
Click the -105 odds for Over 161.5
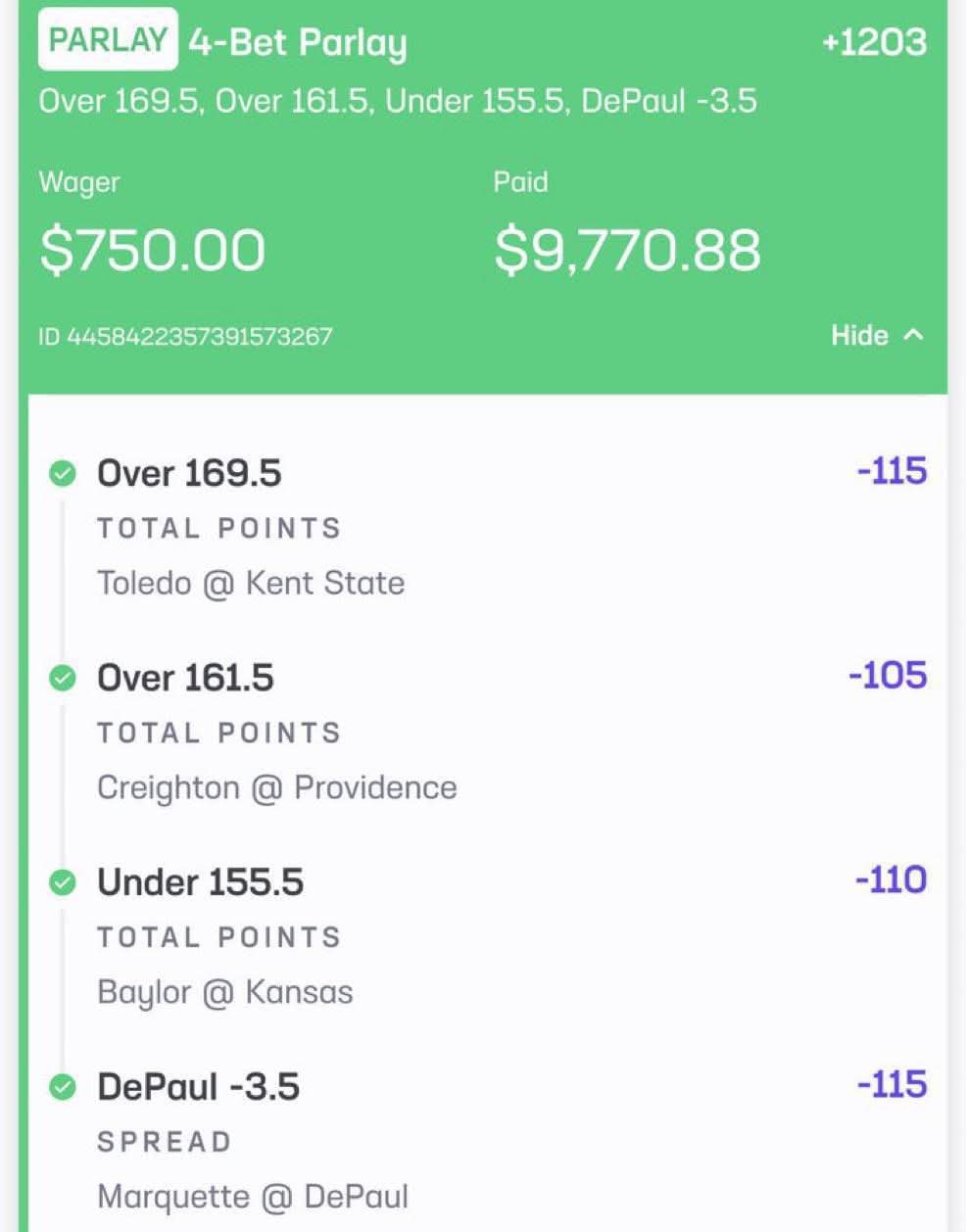(x=888, y=676)
